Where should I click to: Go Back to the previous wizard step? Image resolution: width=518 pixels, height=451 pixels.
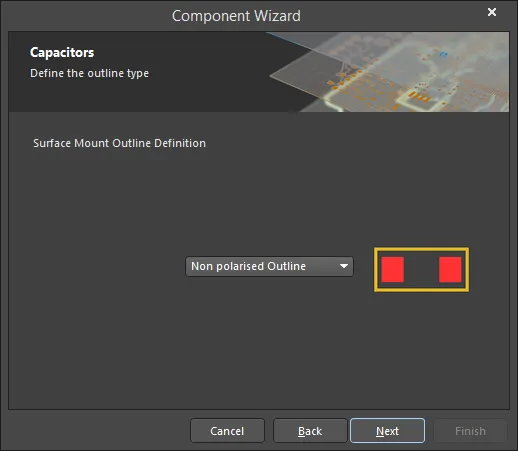coord(310,431)
